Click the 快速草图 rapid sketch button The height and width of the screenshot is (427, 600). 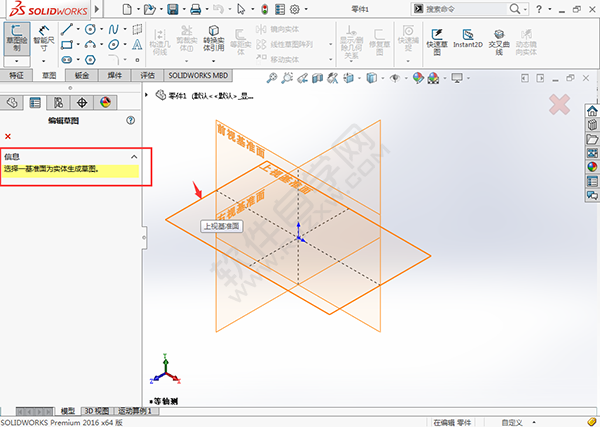coord(437,41)
